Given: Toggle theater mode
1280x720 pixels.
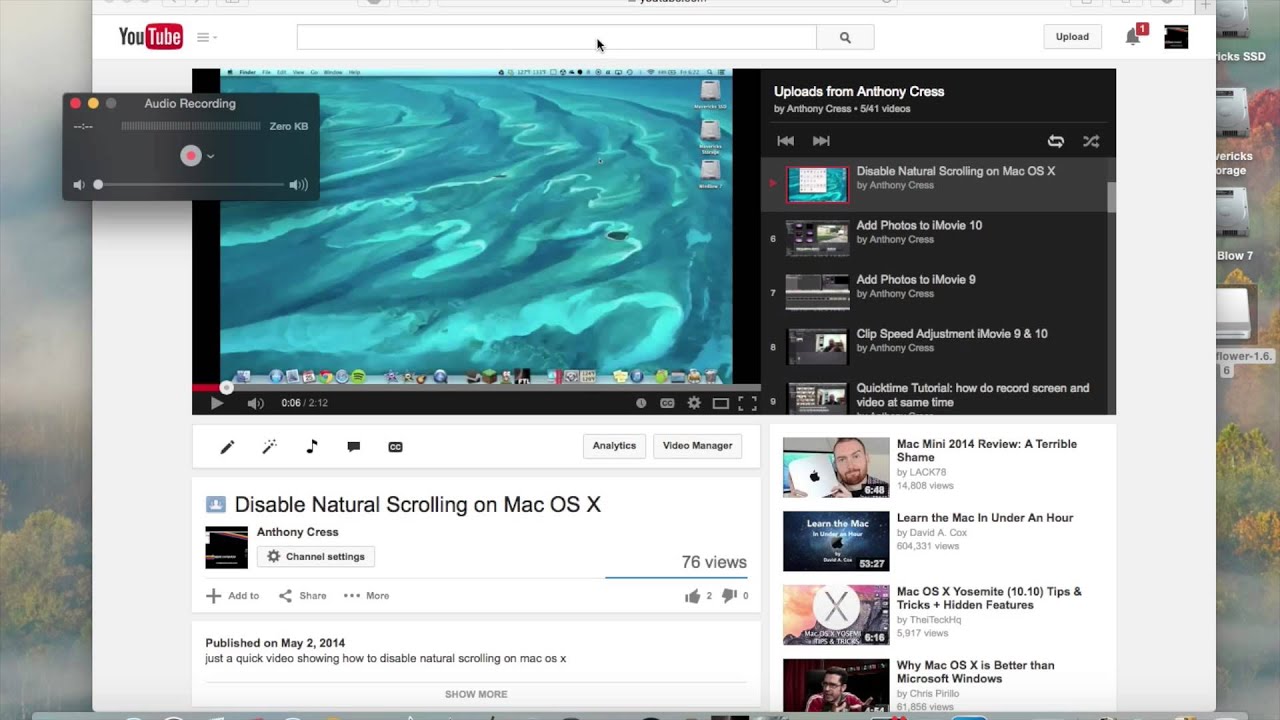Looking at the screenshot, I should [720, 403].
